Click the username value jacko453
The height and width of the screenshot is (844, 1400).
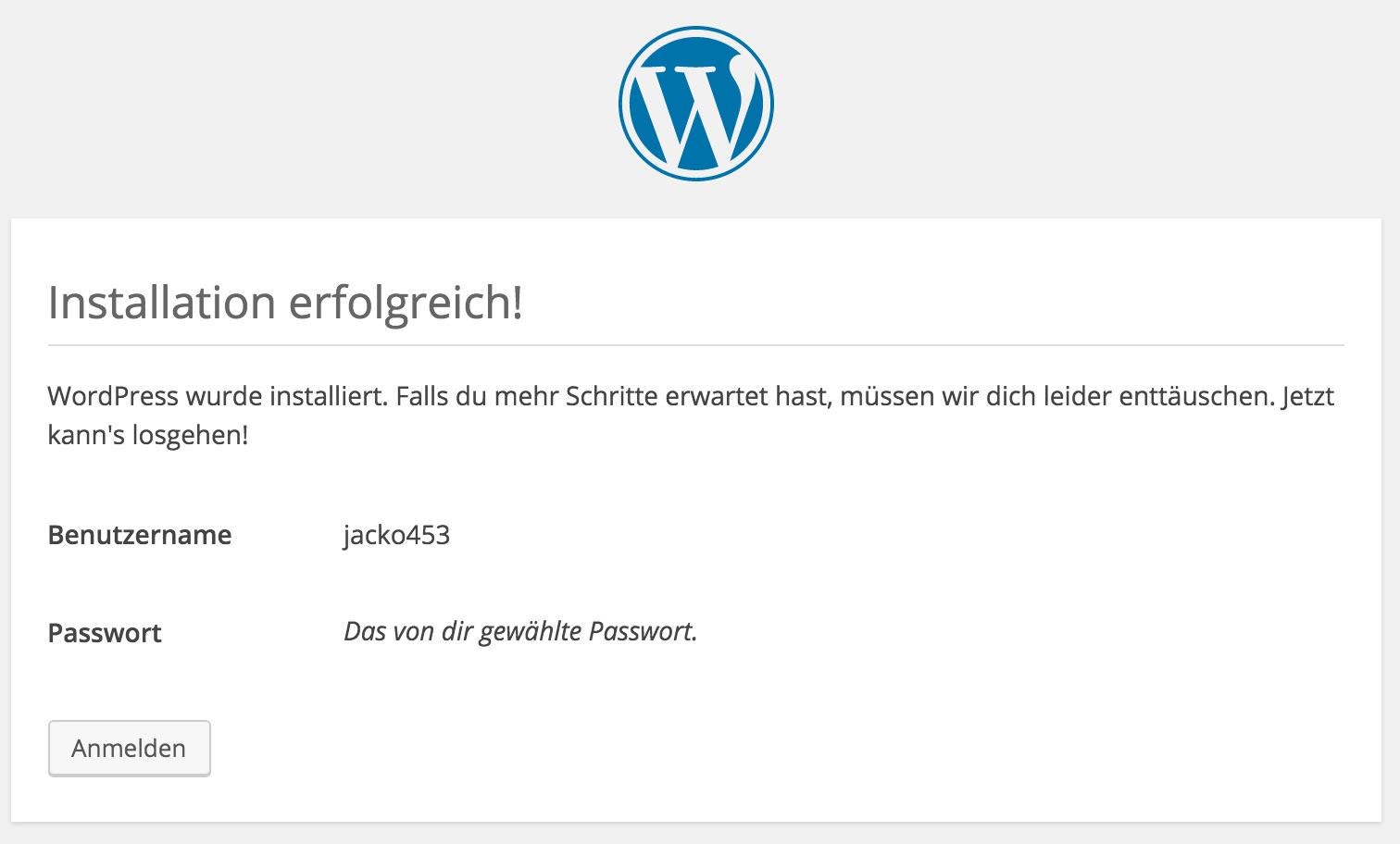[x=396, y=535]
